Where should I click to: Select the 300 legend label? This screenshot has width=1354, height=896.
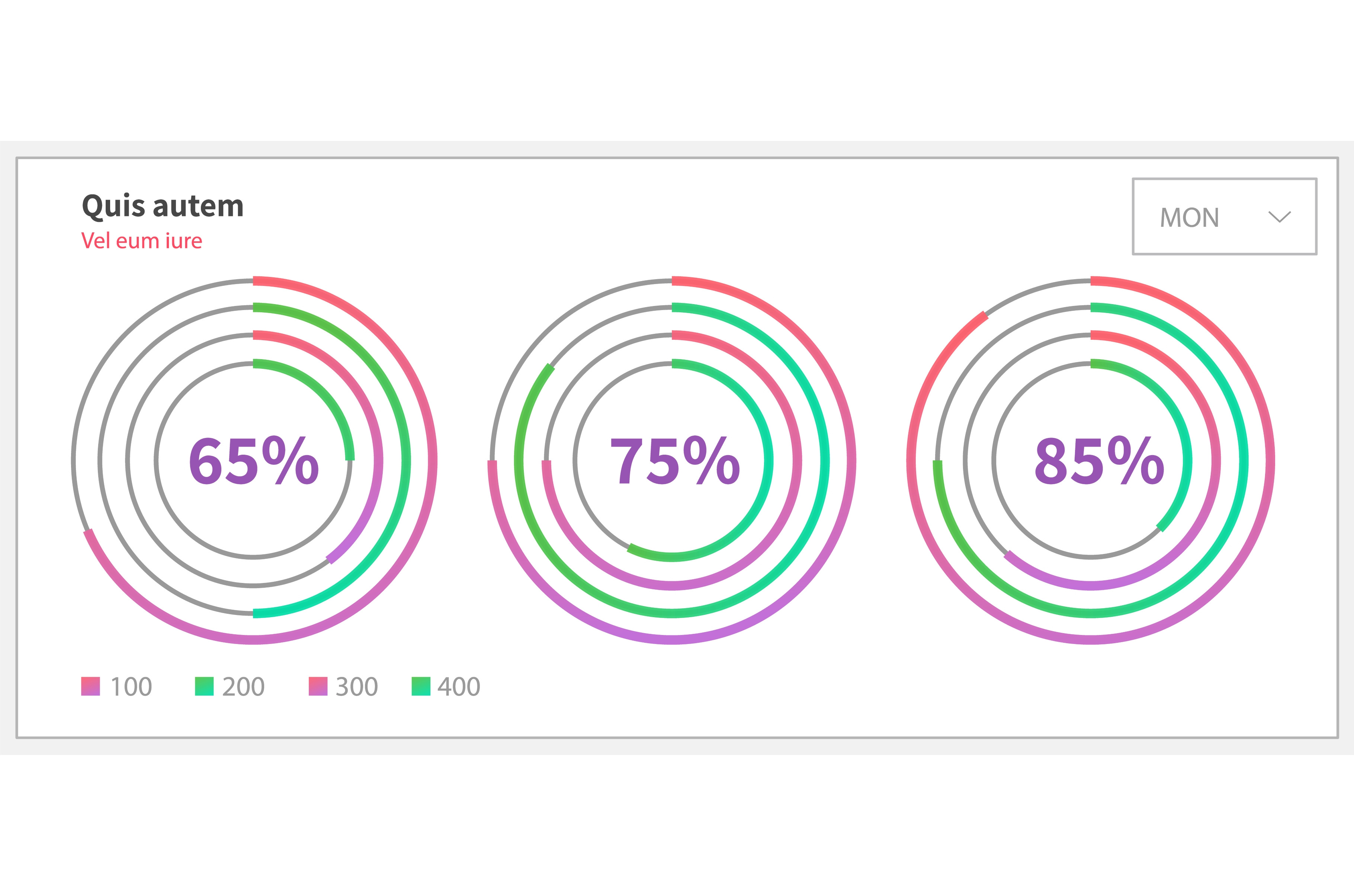(357, 686)
